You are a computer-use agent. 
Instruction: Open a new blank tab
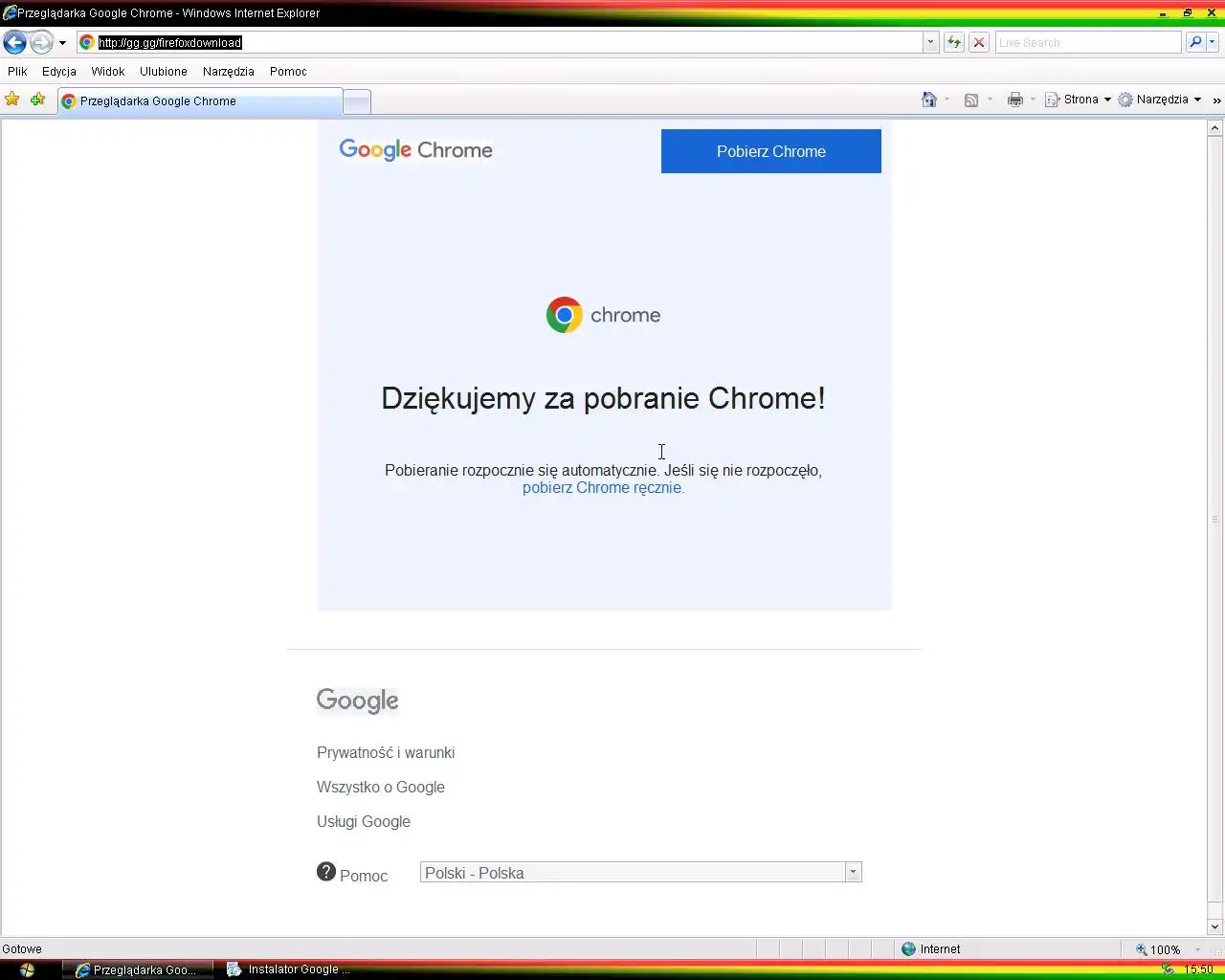pos(357,101)
